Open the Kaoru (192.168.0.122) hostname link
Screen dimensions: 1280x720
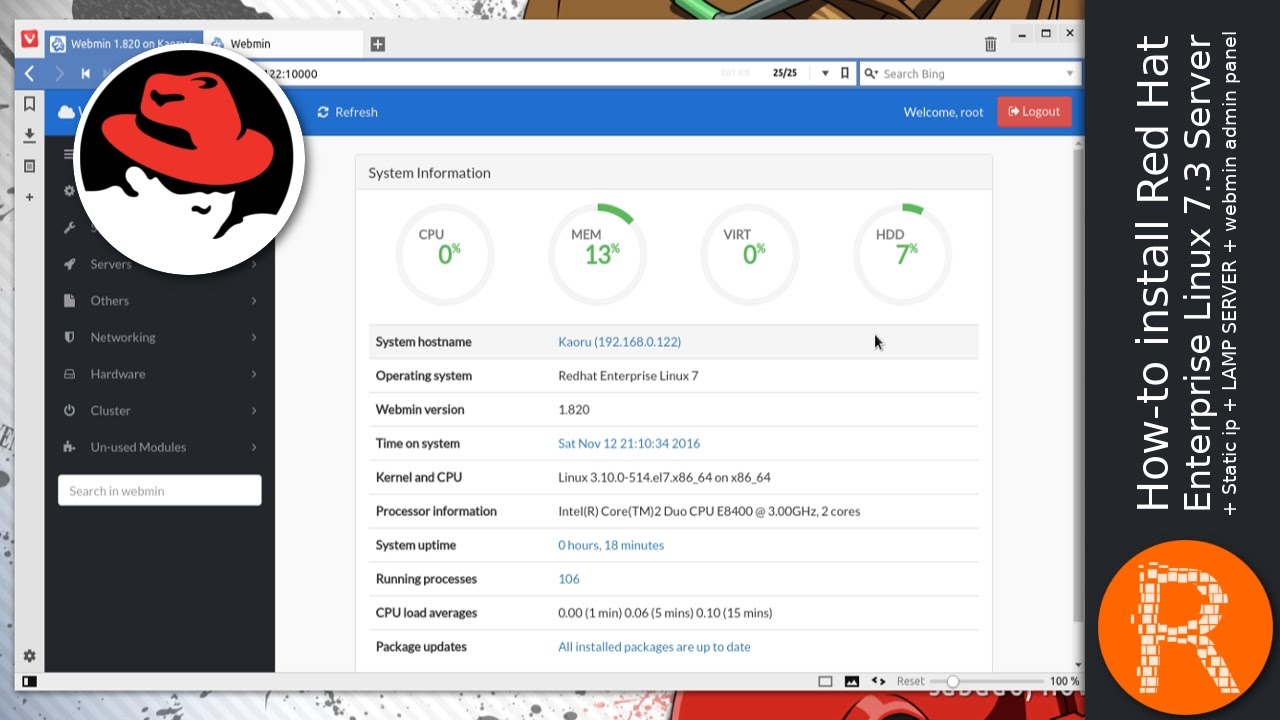click(x=619, y=342)
